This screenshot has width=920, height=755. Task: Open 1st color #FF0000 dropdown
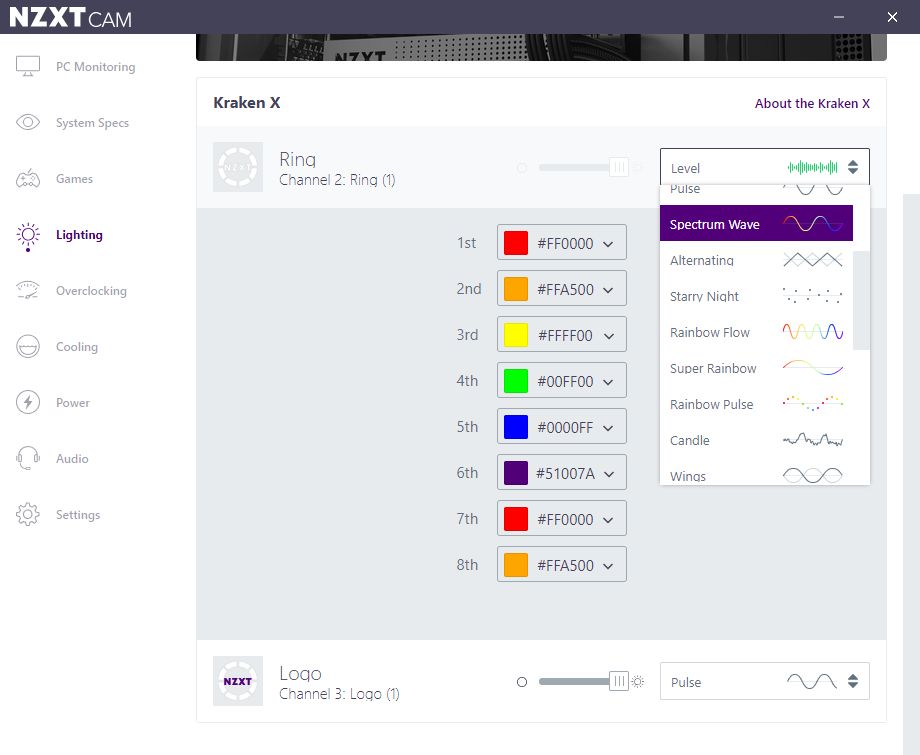point(562,242)
